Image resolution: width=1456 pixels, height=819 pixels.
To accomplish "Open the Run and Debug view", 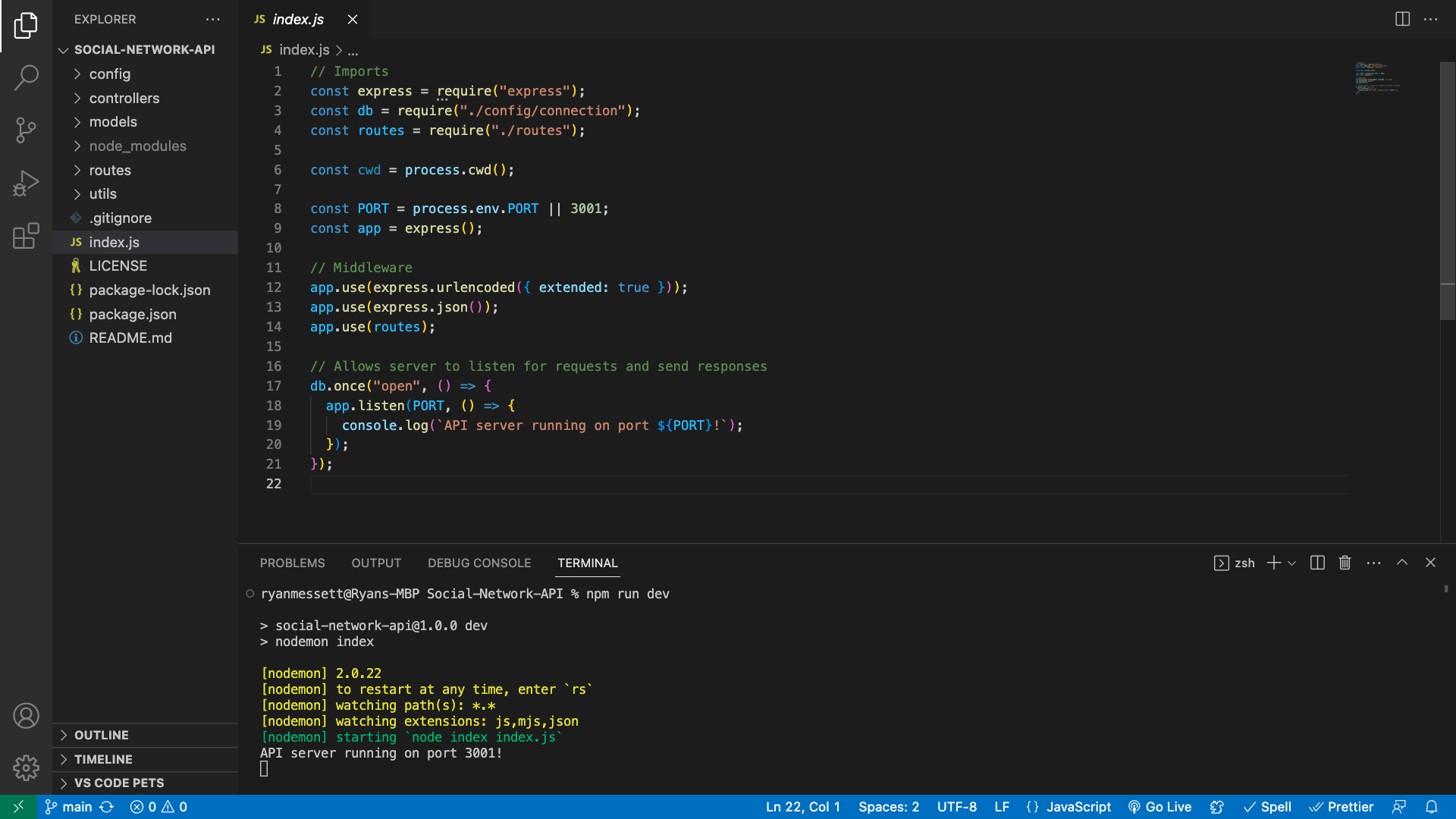I will 27,183.
